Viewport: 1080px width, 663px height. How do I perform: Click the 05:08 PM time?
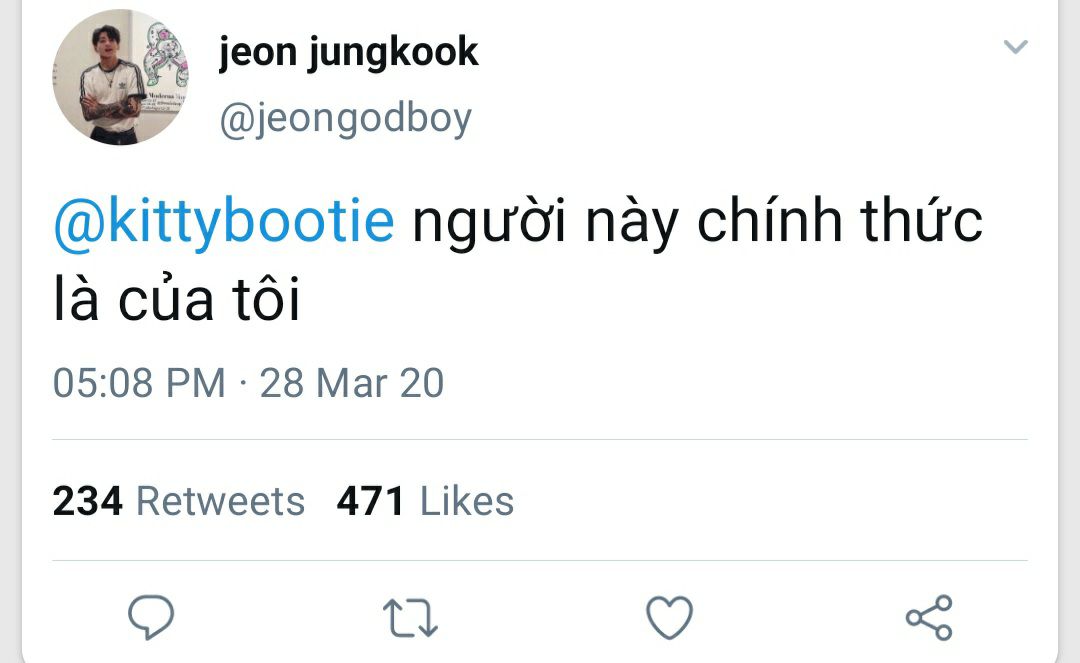[139, 383]
